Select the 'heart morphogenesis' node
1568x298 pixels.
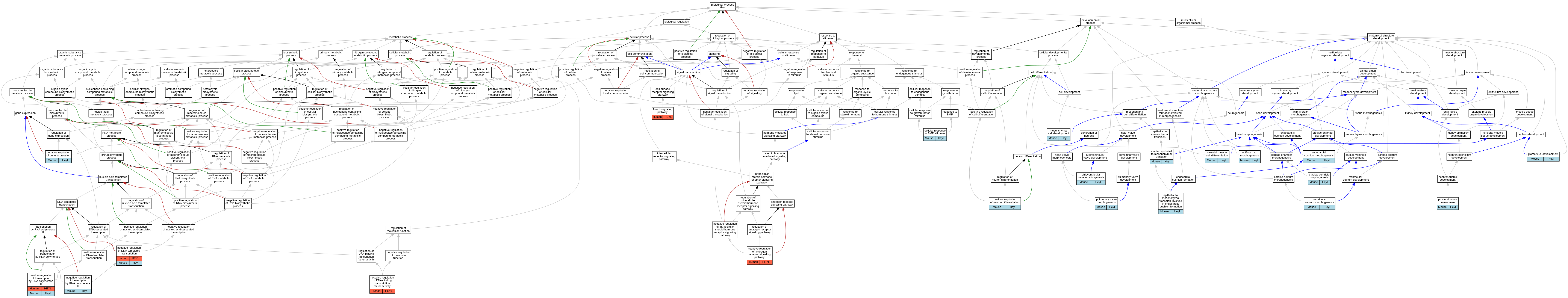coord(1250,134)
